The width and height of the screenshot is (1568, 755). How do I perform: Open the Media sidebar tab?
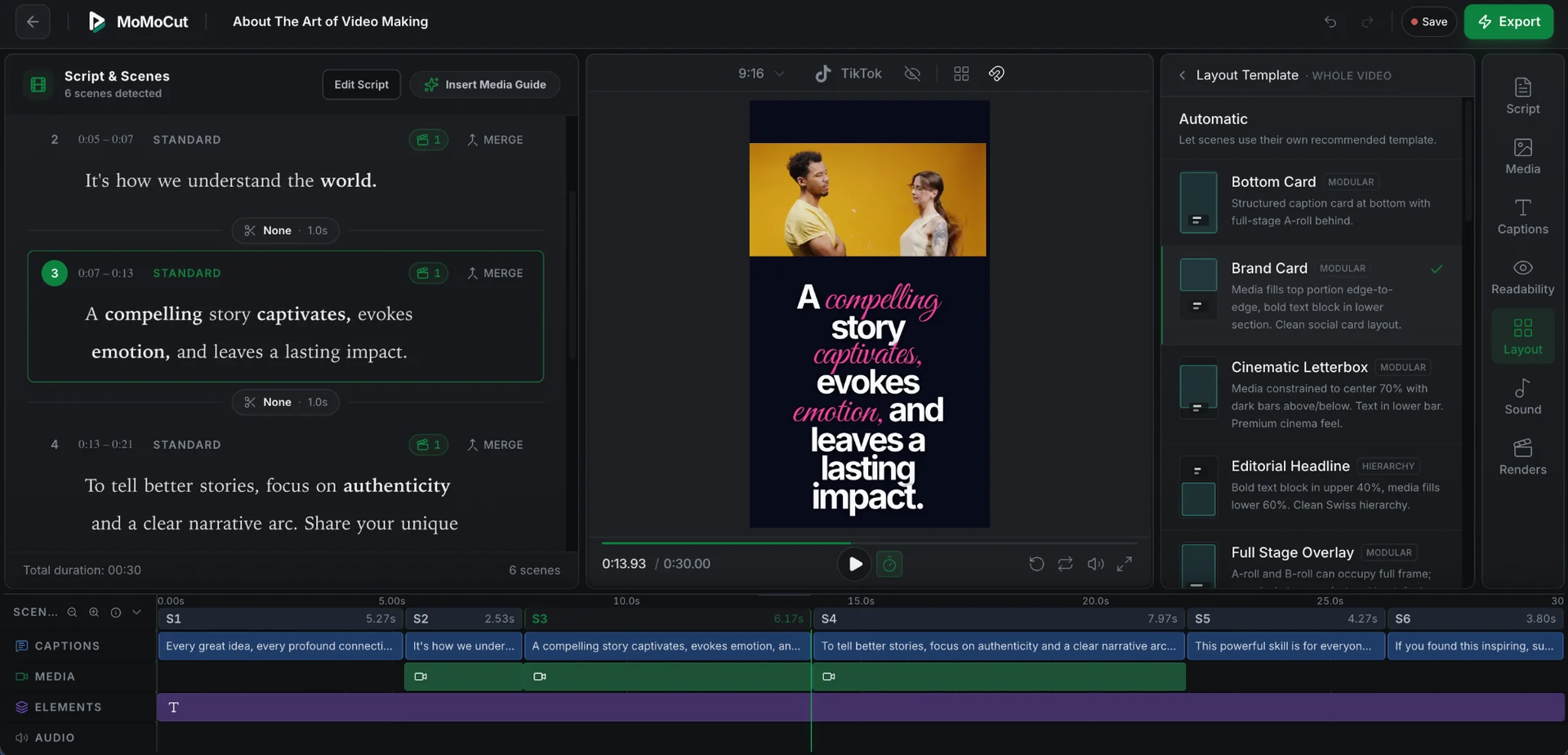point(1522,156)
